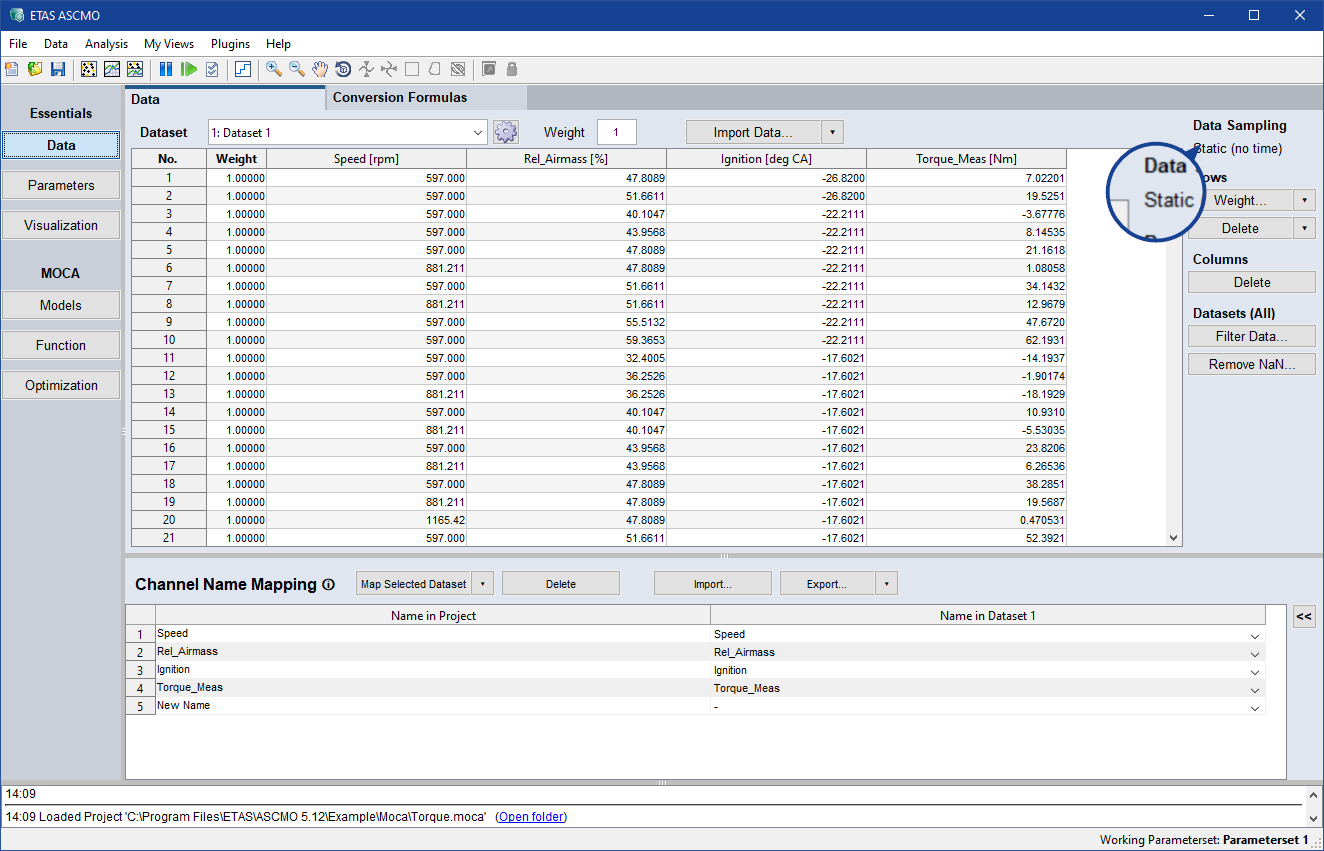Open dropdown for Torque_Meas dataset mapping
The width and height of the screenshot is (1324, 851).
pyautogui.click(x=1254, y=689)
